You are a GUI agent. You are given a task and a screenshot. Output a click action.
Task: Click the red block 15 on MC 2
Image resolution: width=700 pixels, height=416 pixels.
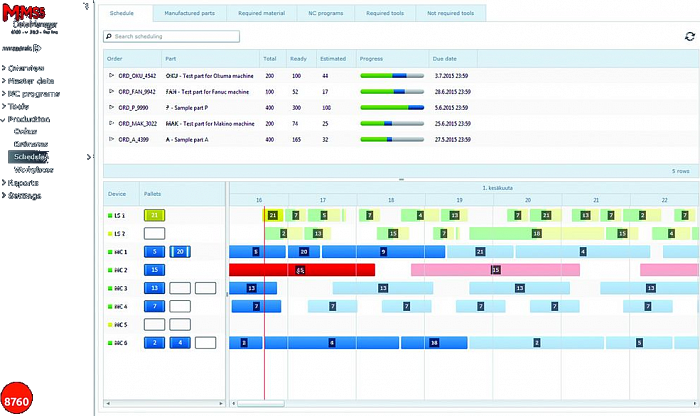(302, 270)
